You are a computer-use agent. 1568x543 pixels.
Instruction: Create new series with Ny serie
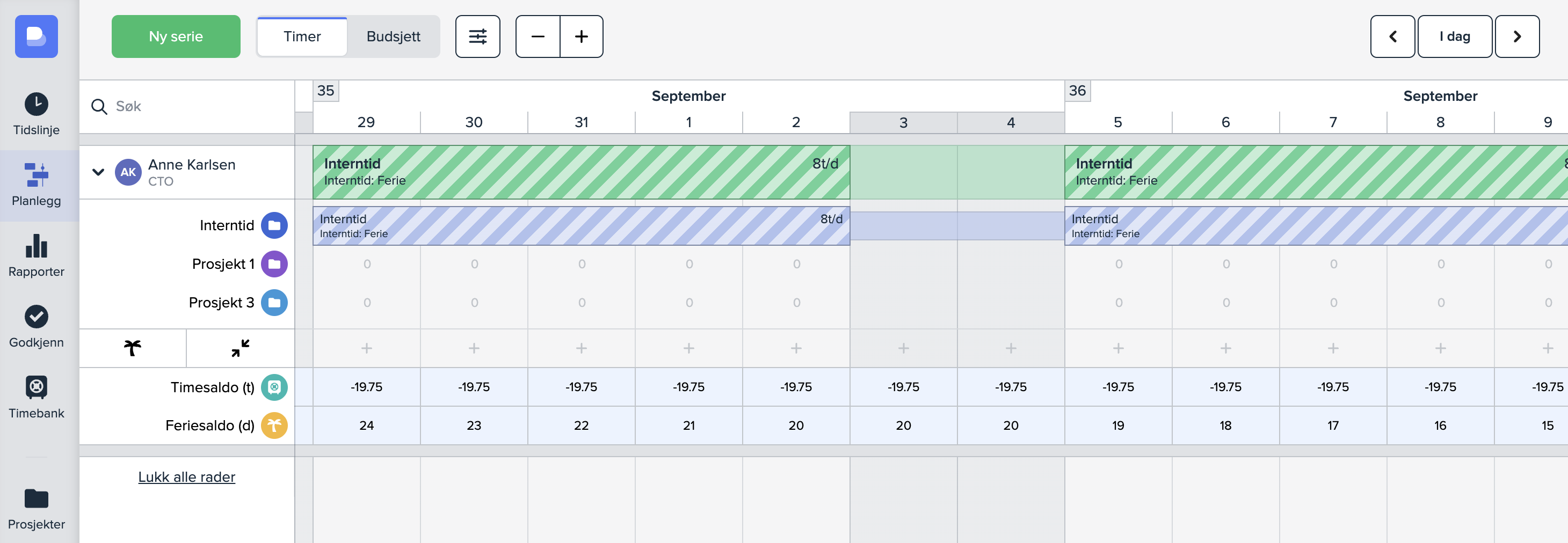(x=176, y=36)
